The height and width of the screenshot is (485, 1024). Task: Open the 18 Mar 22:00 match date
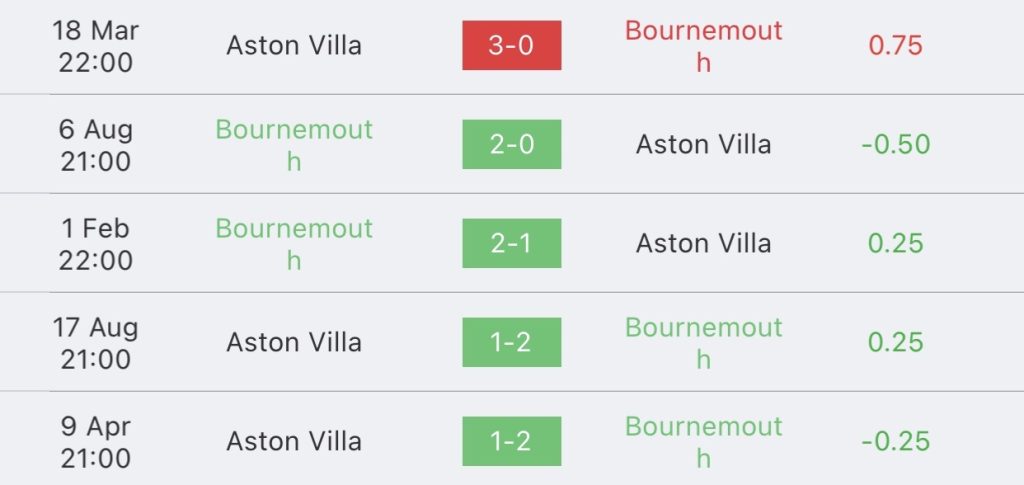(95, 46)
